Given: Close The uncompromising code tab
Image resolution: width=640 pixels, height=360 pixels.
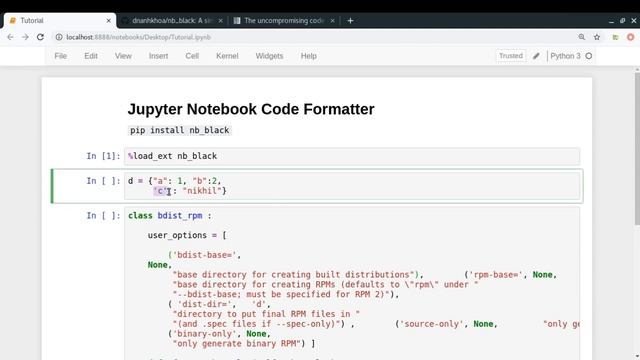Looking at the screenshot, I should (332, 20).
